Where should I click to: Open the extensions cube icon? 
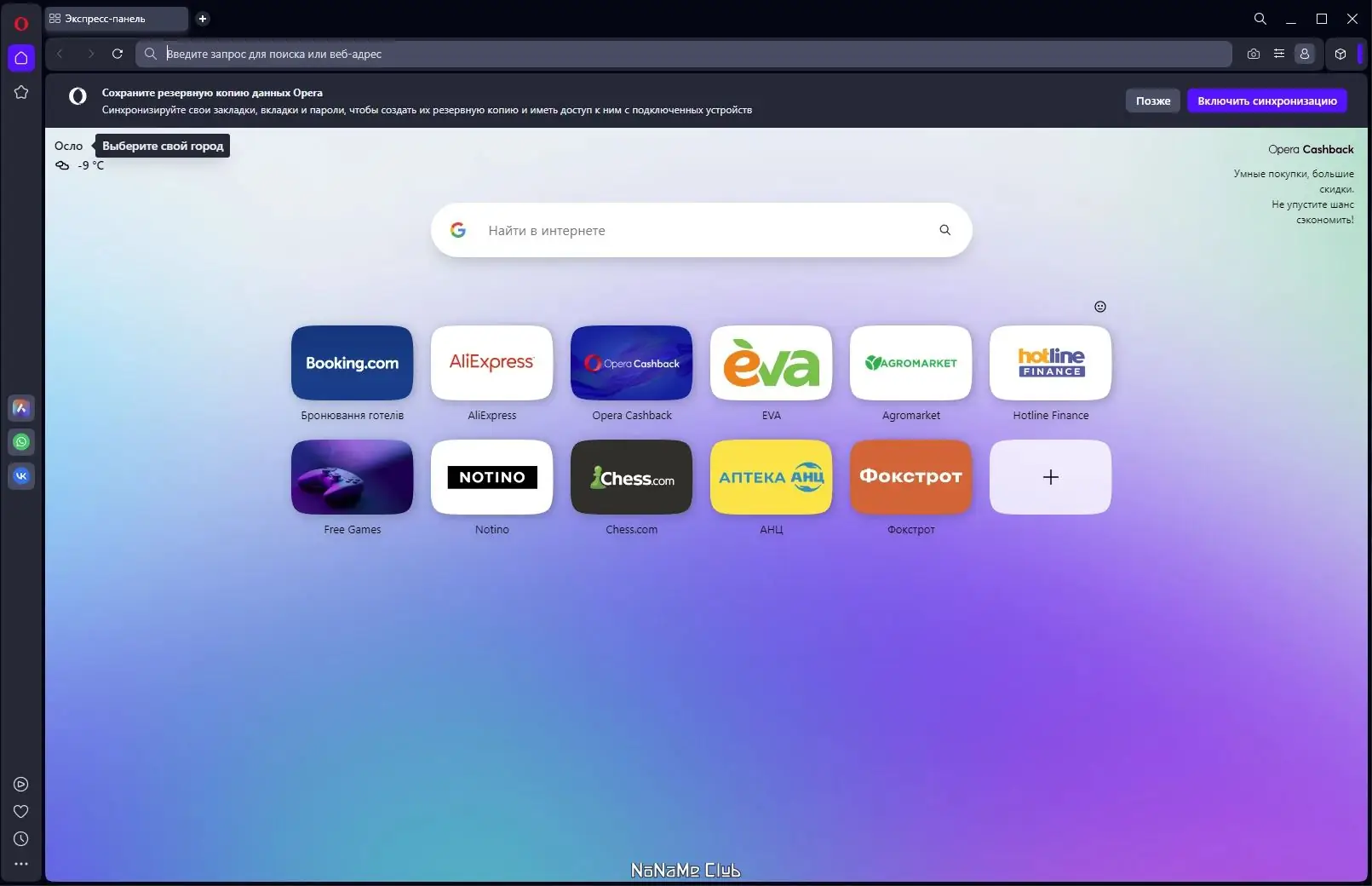pyautogui.click(x=1340, y=54)
